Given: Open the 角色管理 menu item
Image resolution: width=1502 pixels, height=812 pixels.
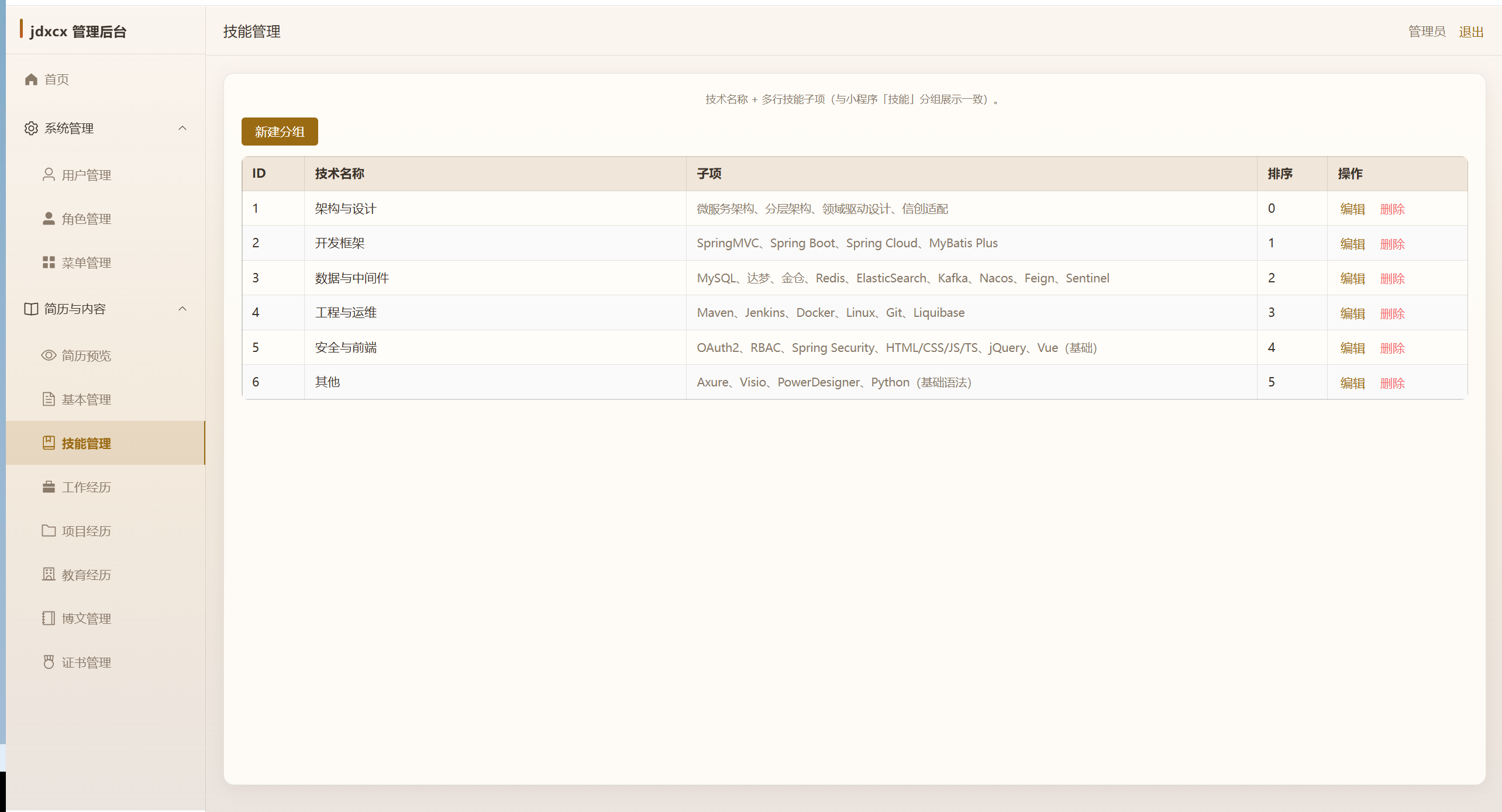Looking at the screenshot, I should tap(86, 219).
